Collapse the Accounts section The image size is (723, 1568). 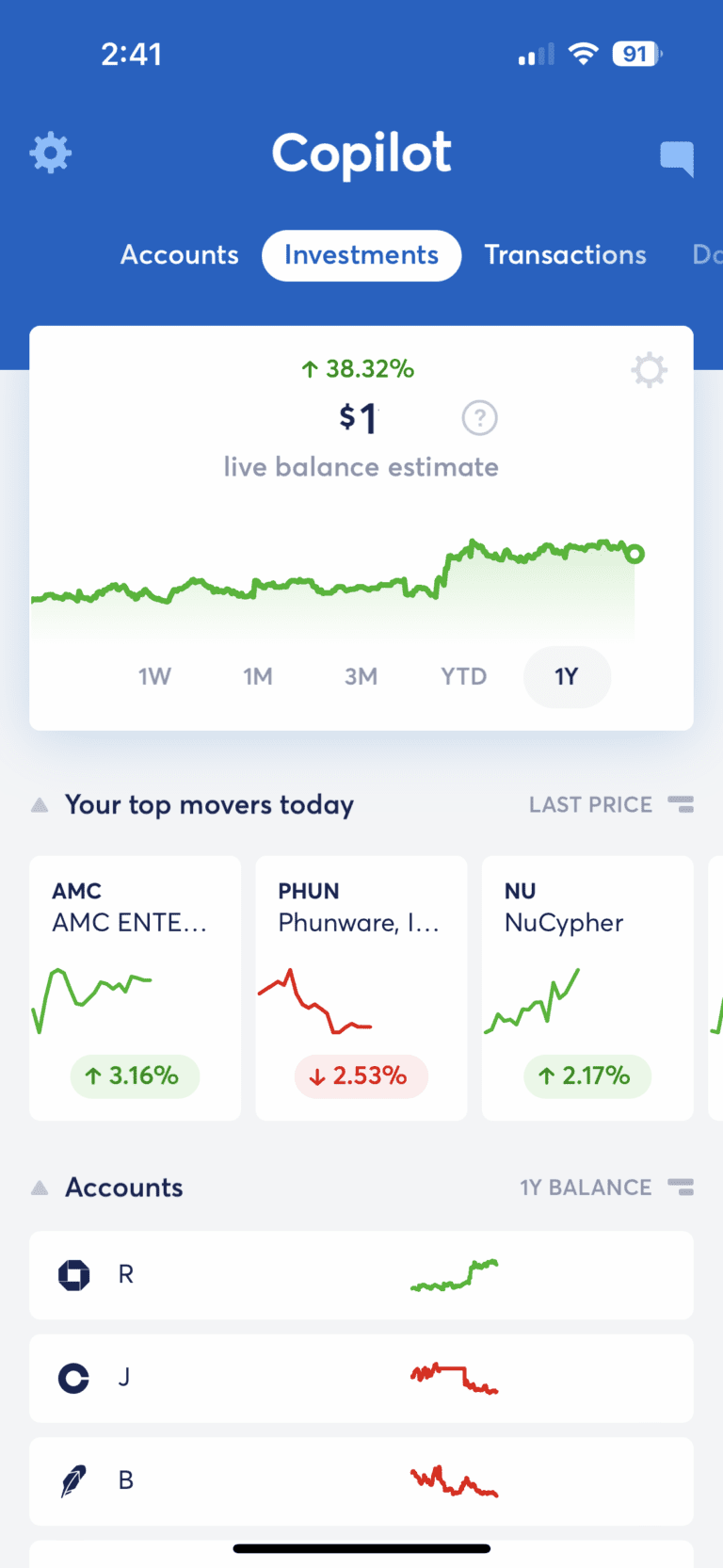(x=40, y=1188)
